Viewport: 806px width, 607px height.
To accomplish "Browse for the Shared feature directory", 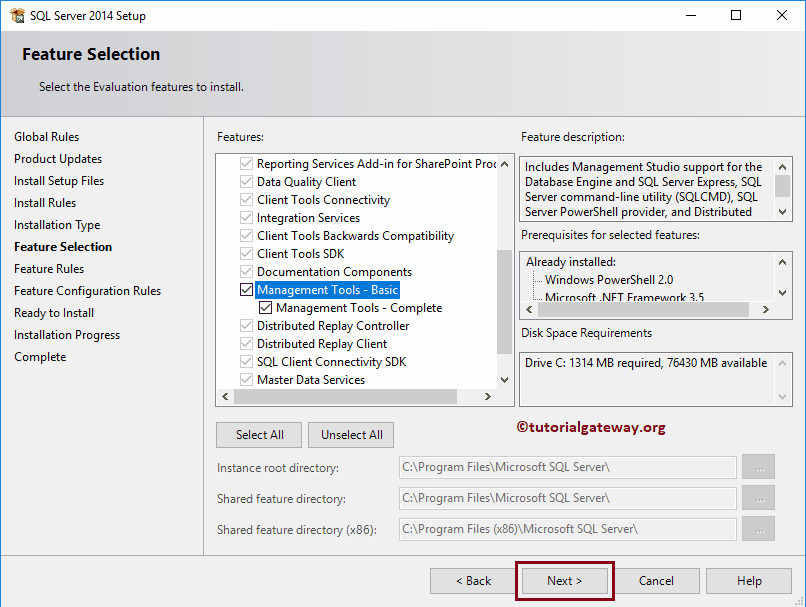I will [x=758, y=498].
